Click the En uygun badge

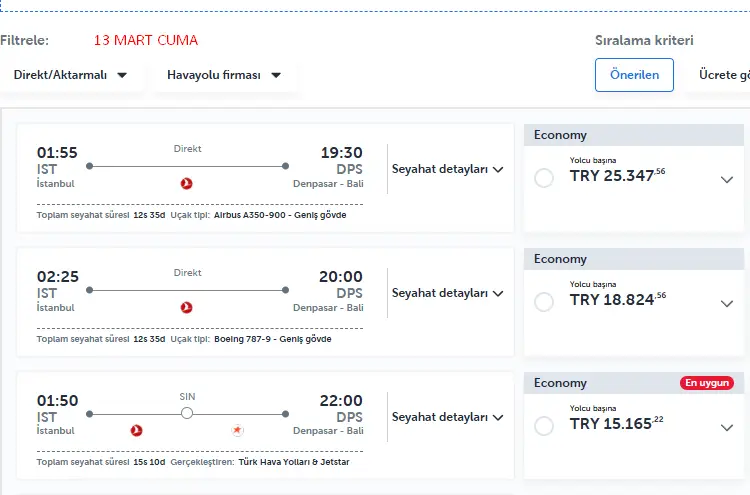click(707, 383)
